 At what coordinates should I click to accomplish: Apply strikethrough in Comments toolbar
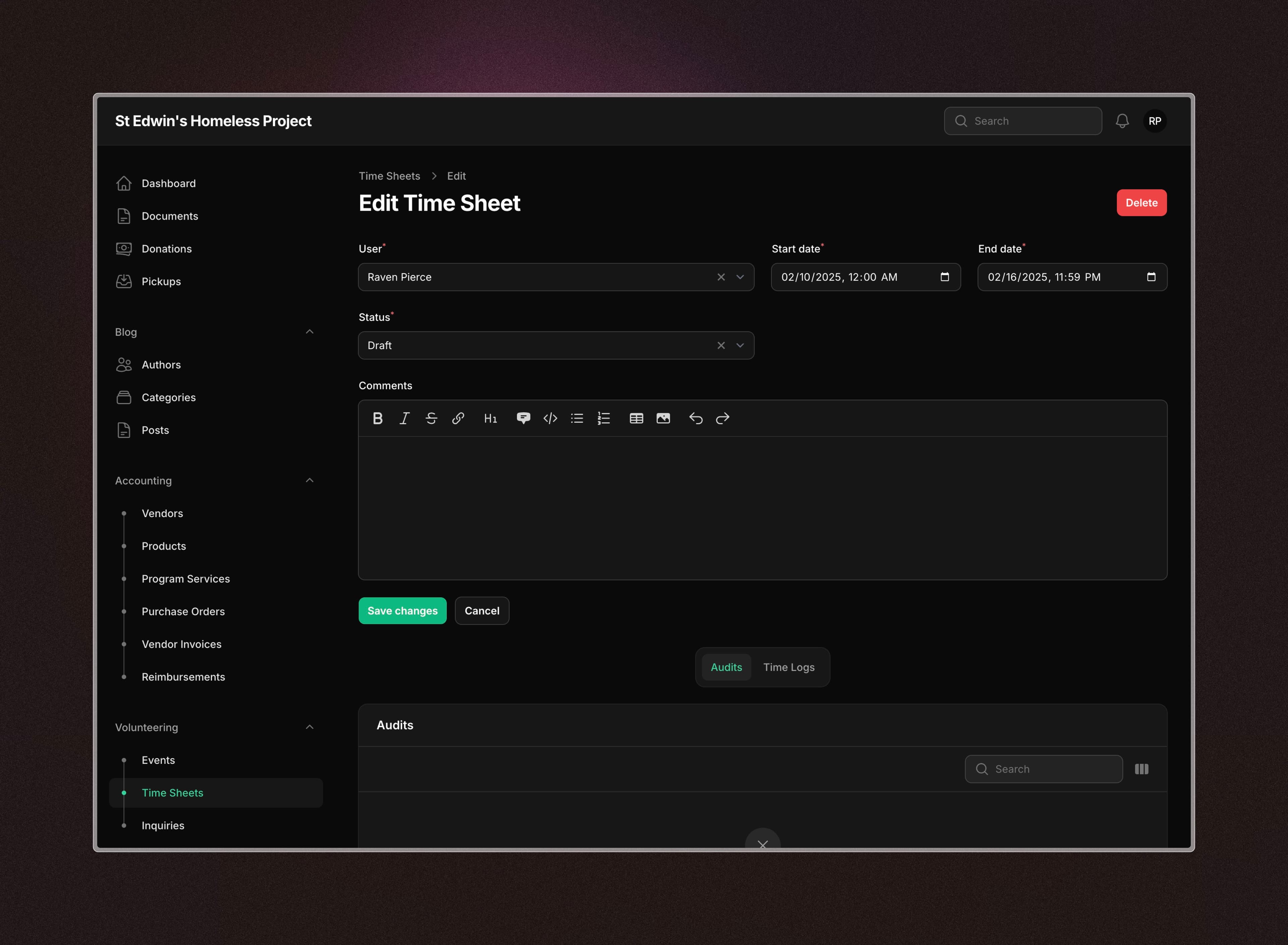431,418
